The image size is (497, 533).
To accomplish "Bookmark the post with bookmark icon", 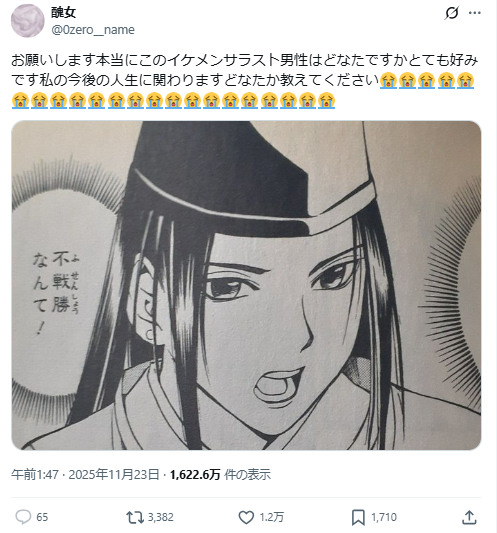I will click(358, 517).
